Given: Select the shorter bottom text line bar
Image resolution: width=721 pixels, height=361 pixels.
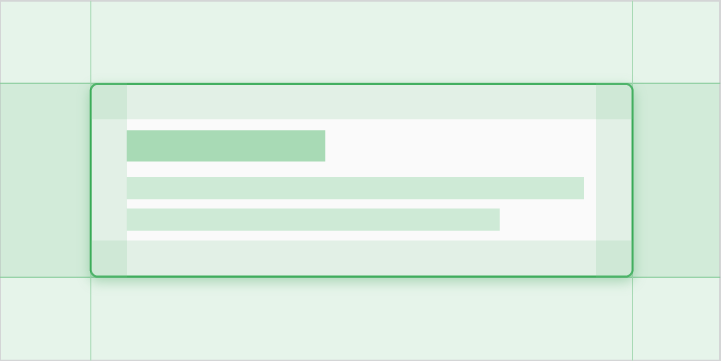Looking at the screenshot, I should tap(313, 219).
